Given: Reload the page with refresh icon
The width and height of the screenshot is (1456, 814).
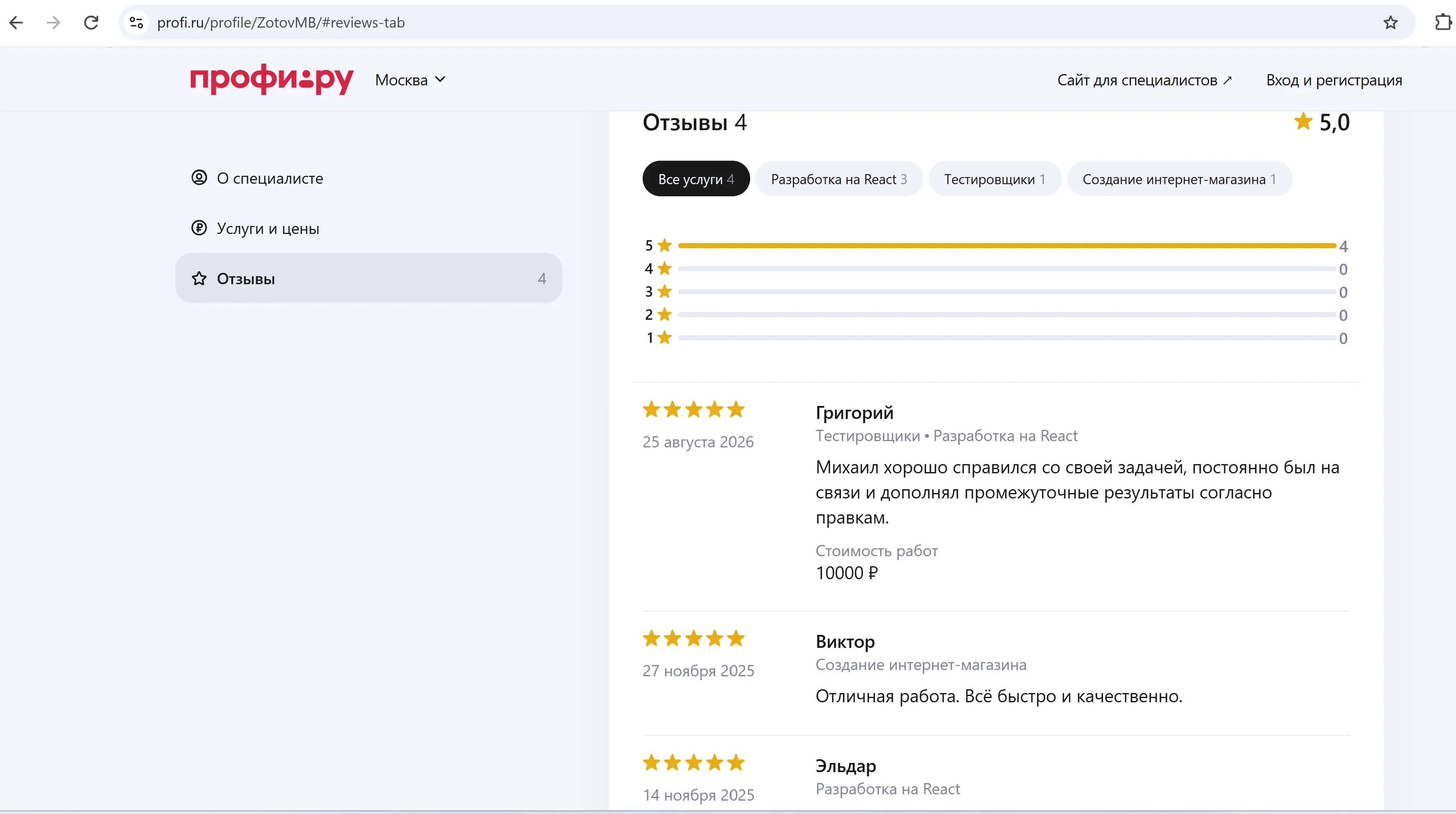Looking at the screenshot, I should (x=91, y=23).
